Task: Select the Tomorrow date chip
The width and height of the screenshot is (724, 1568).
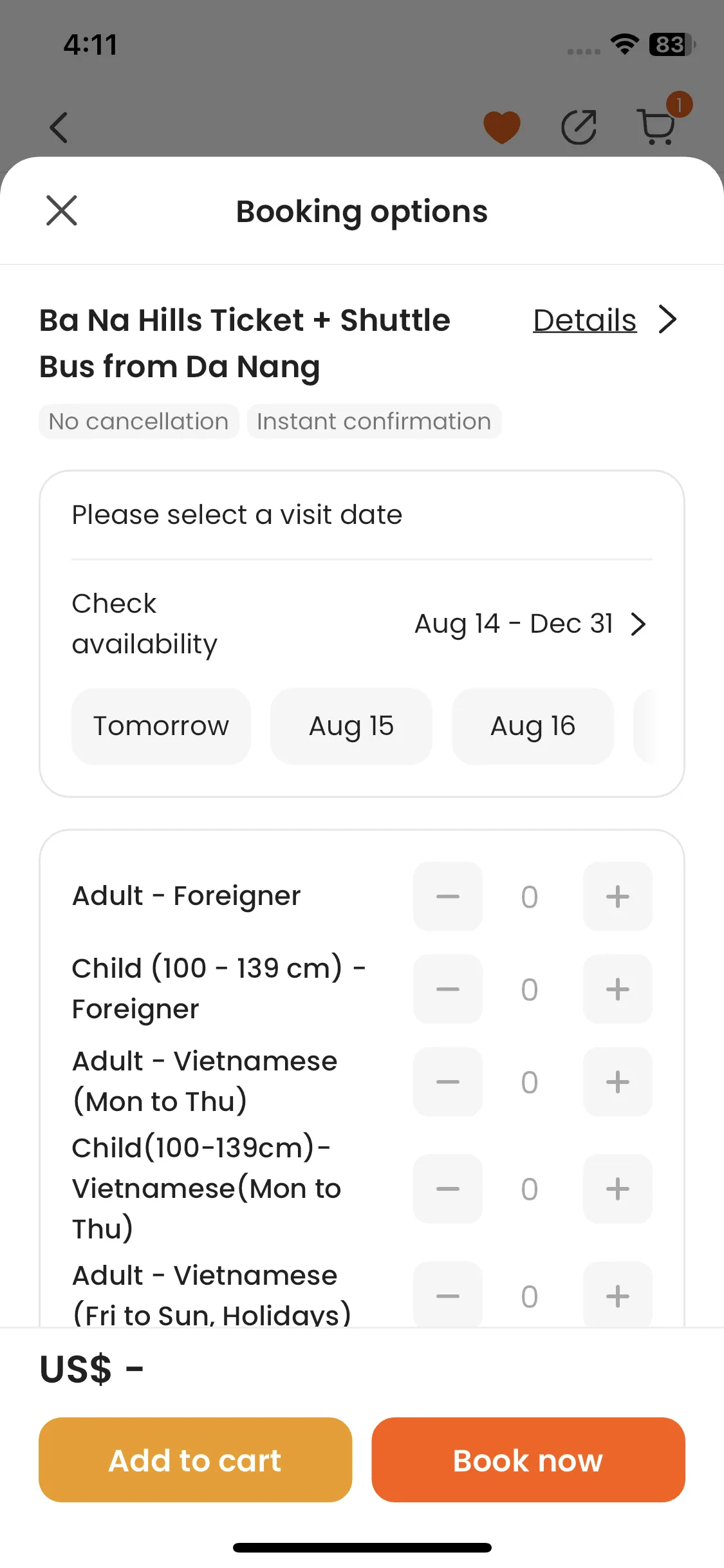Action: pos(161,726)
